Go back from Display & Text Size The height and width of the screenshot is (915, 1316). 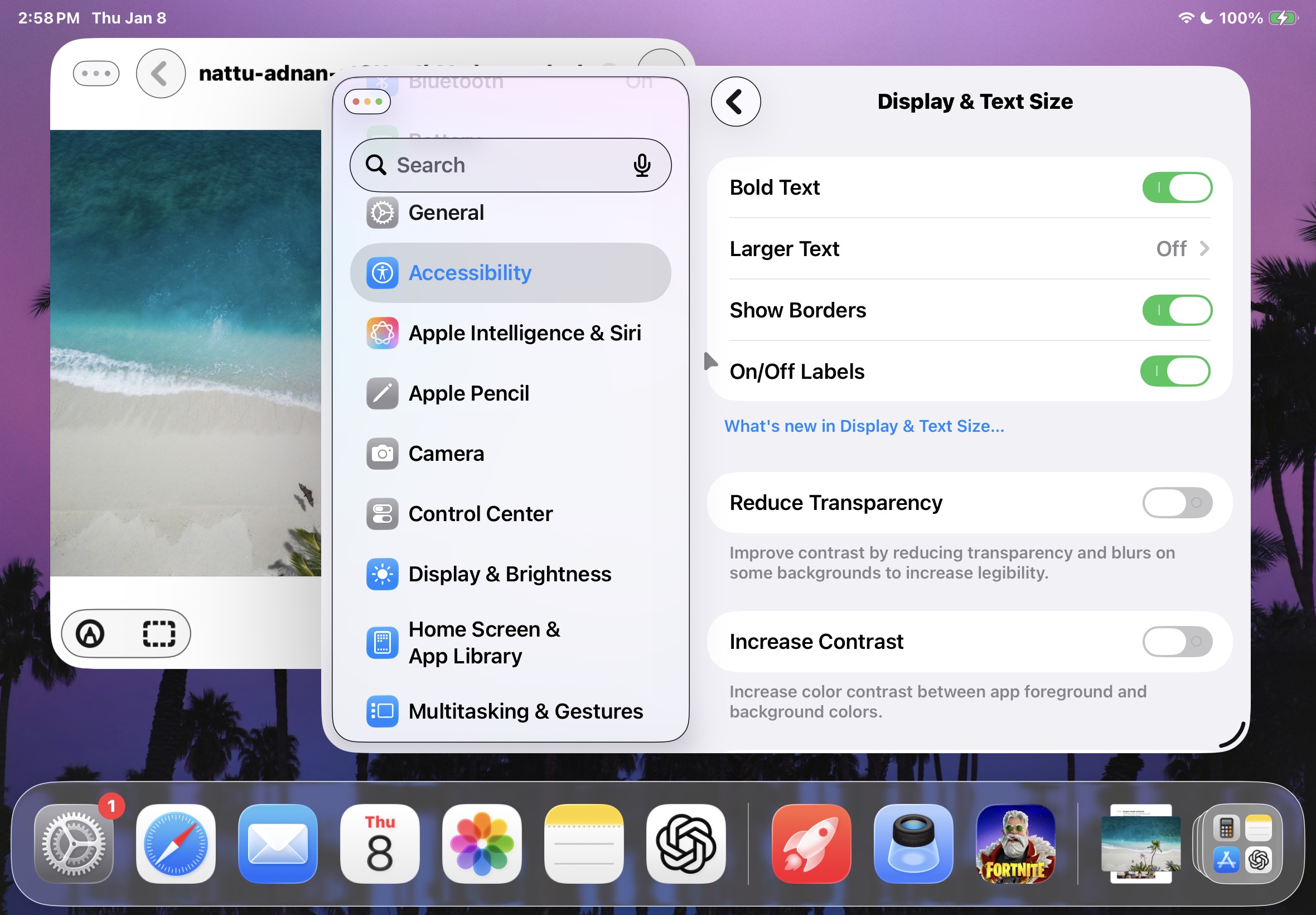point(735,102)
